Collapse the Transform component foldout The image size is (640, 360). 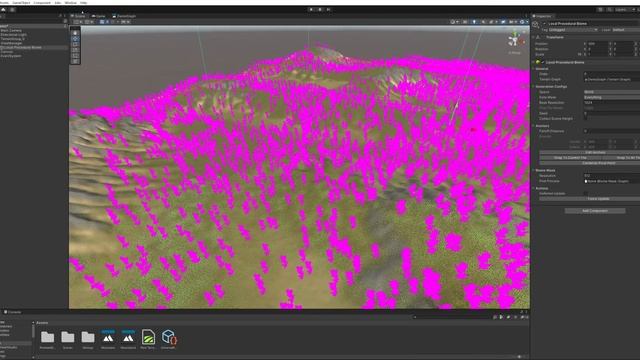[x=533, y=37]
